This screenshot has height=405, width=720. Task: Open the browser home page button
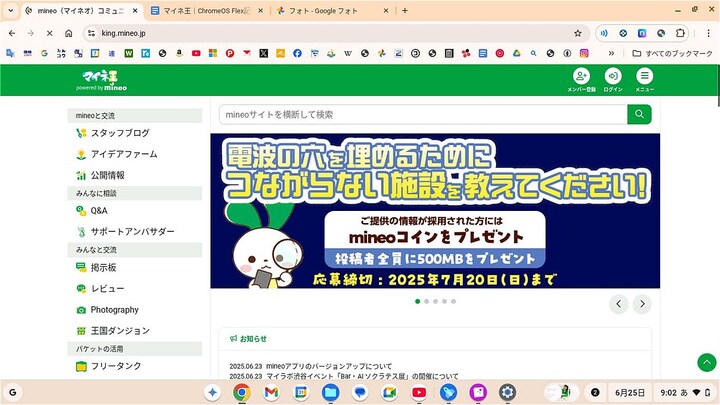tap(68, 33)
